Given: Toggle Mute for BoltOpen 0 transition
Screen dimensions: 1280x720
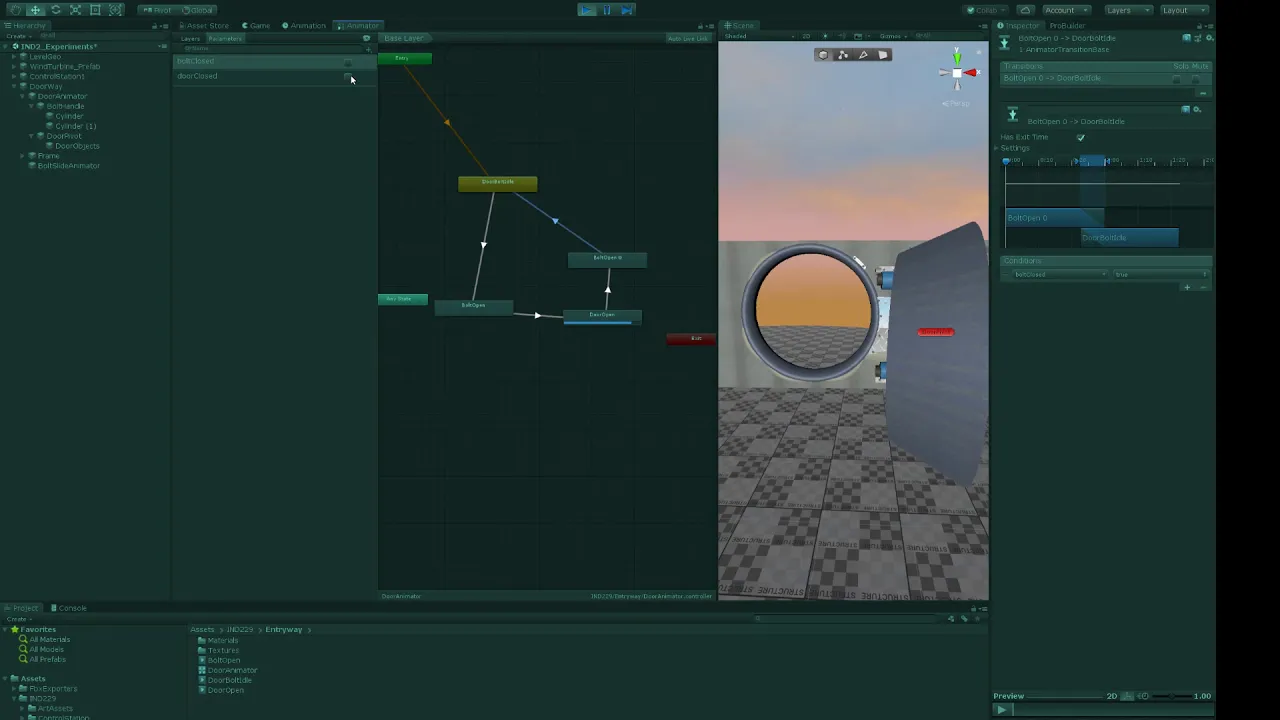Looking at the screenshot, I should point(1195,79).
